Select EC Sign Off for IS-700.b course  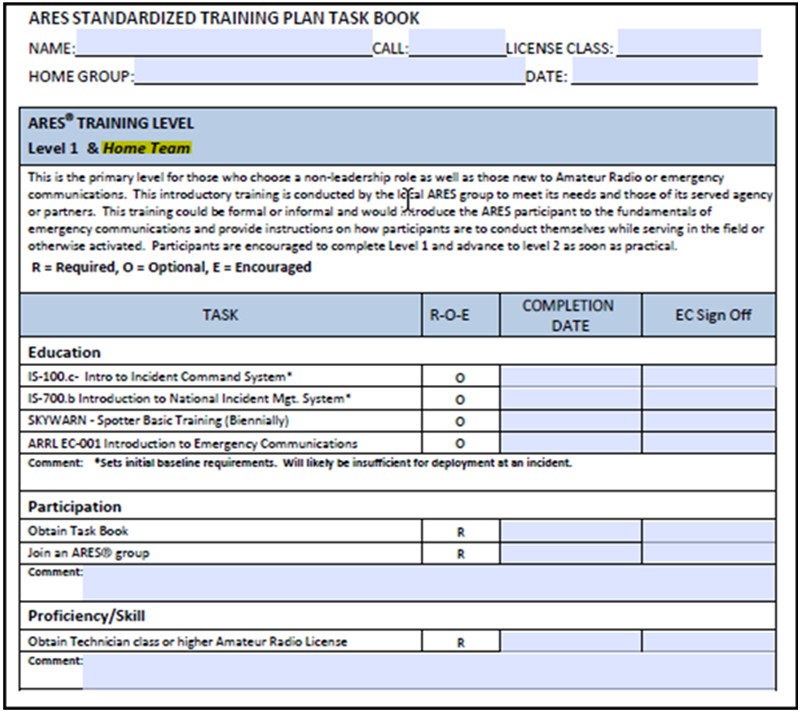coord(709,398)
